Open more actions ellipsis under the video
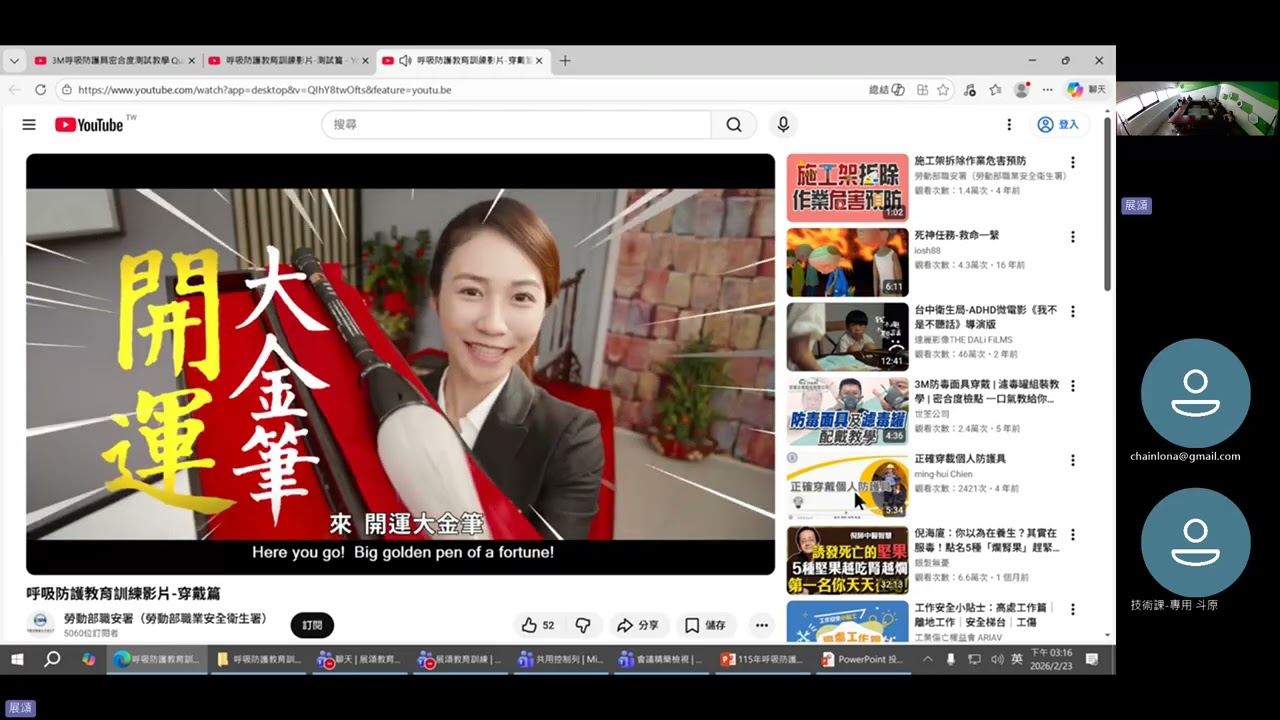The height and width of the screenshot is (720, 1280). pos(762,626)
